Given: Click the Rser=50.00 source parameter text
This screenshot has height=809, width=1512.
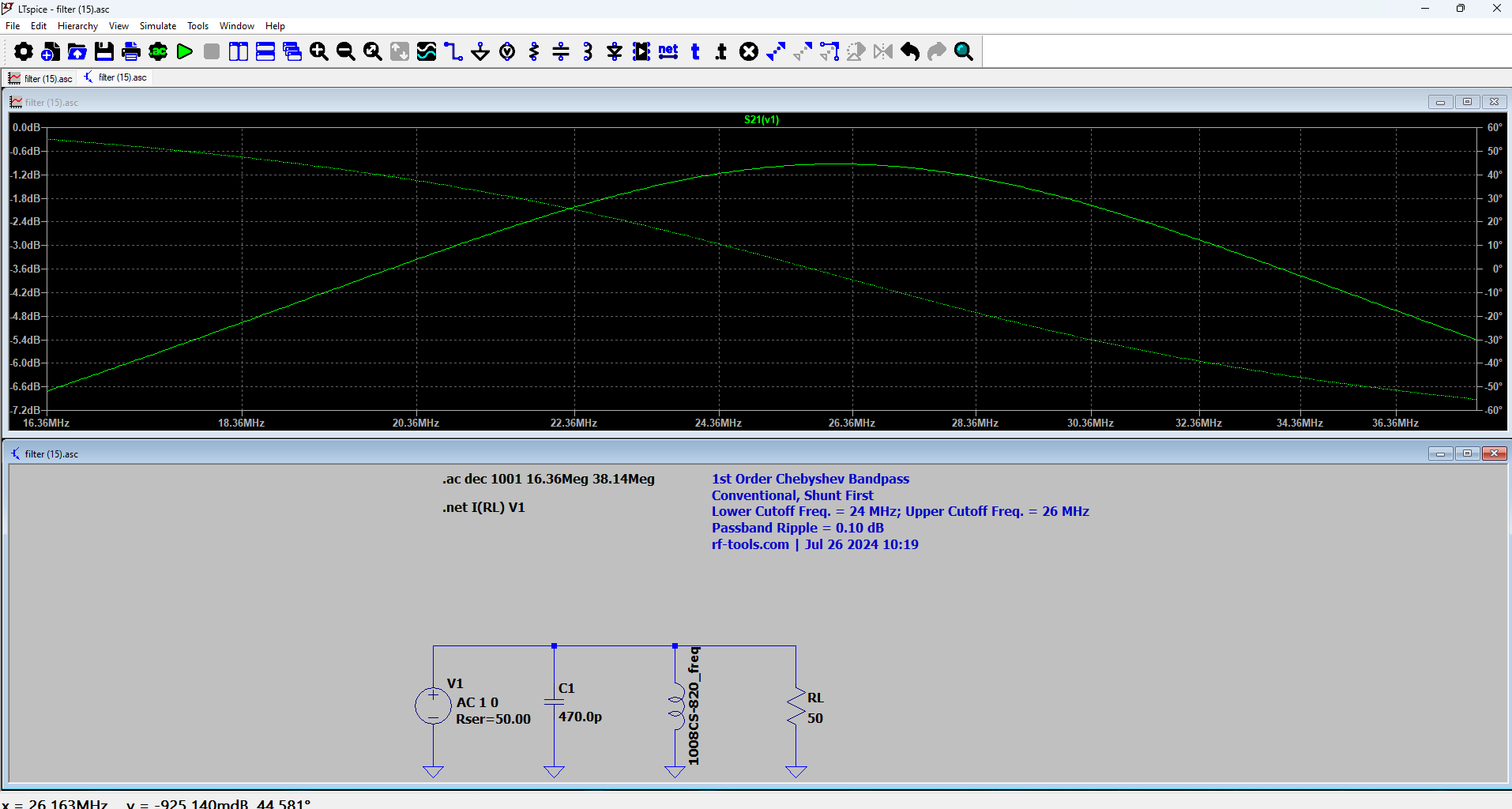Looking at the screenshot, I should pos(493,719).
